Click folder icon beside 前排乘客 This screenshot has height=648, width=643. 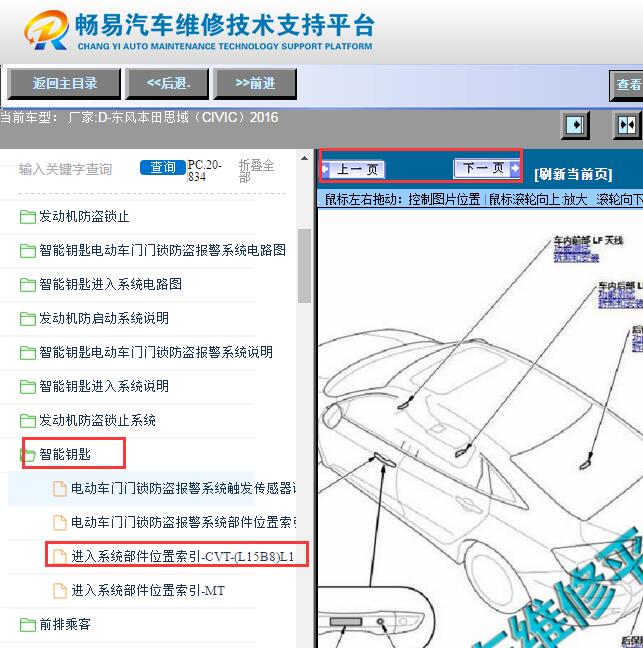(x=27, y=624)
